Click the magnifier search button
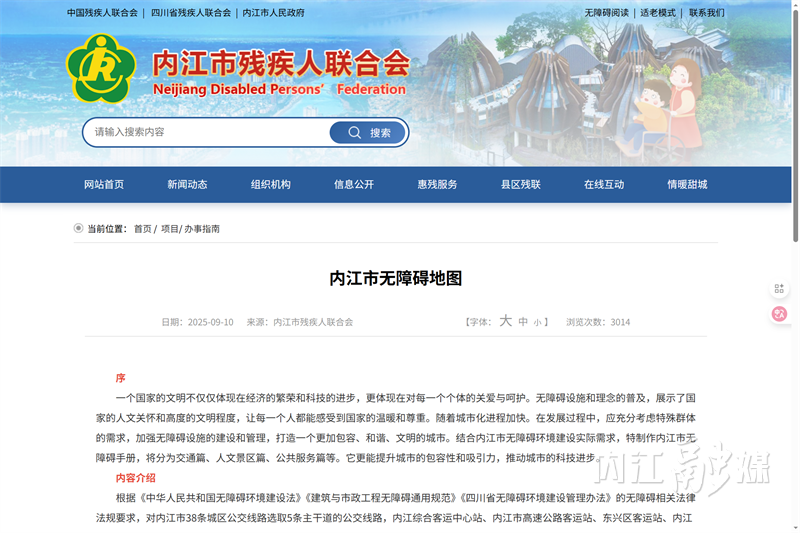Screen dimensions: 800x533 368,132
